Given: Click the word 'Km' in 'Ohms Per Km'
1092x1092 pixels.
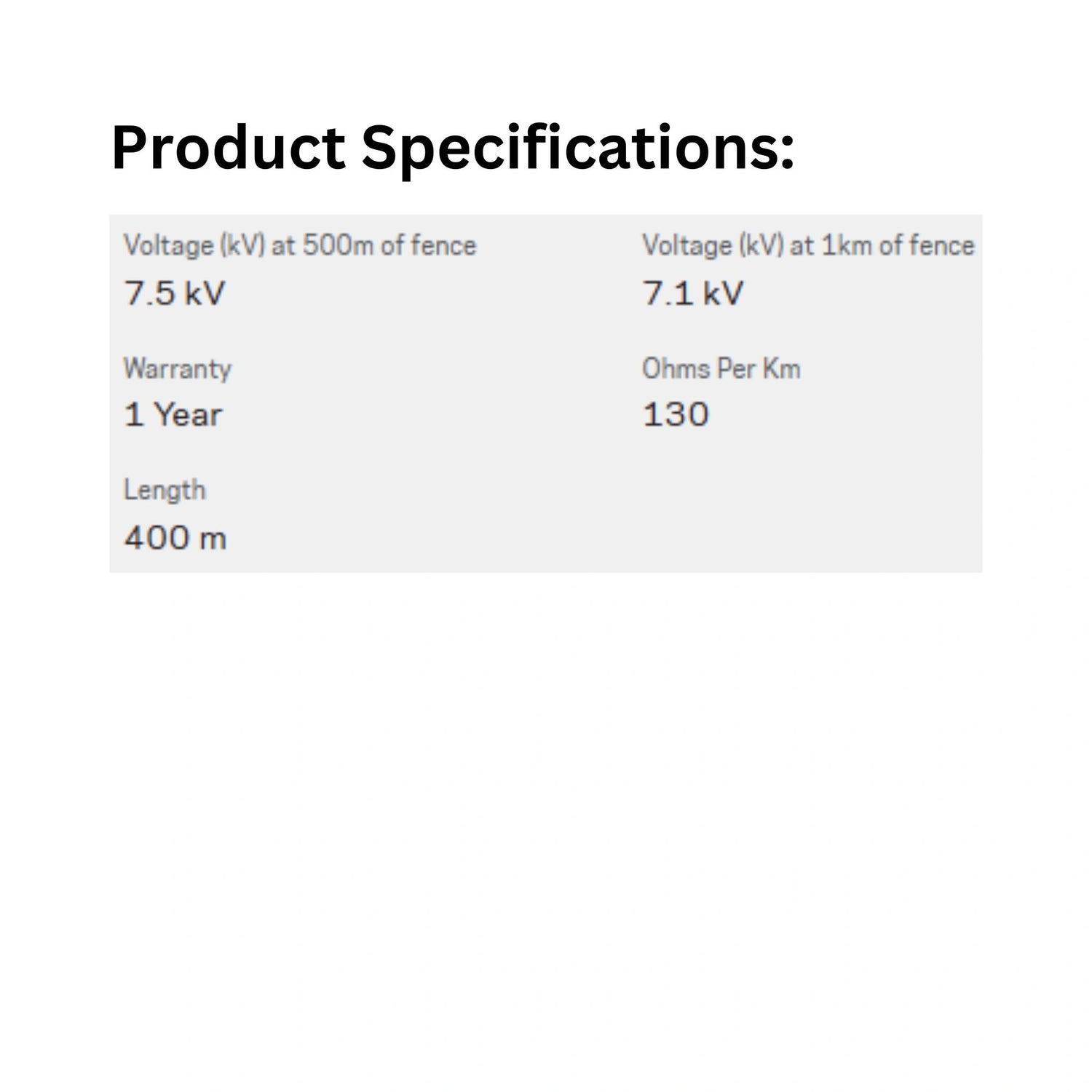Looking at the screenshot, I should pyautogui.click(x=781, y=368).
